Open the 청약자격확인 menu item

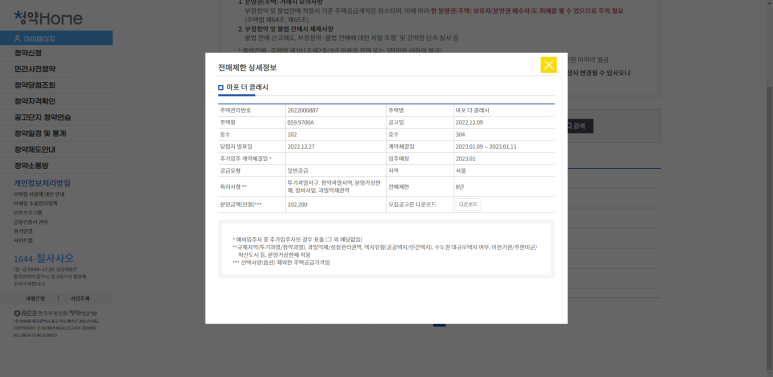[x=35, y=101]
